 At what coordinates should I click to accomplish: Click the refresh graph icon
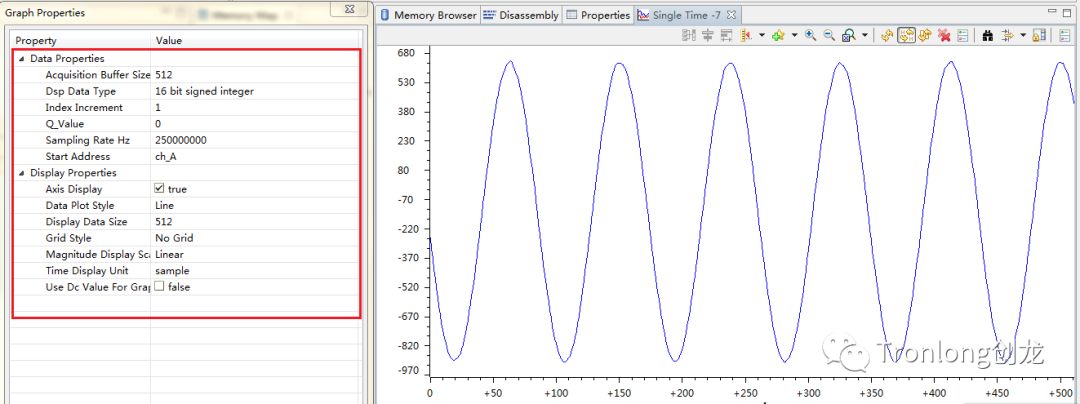point(887,35)
